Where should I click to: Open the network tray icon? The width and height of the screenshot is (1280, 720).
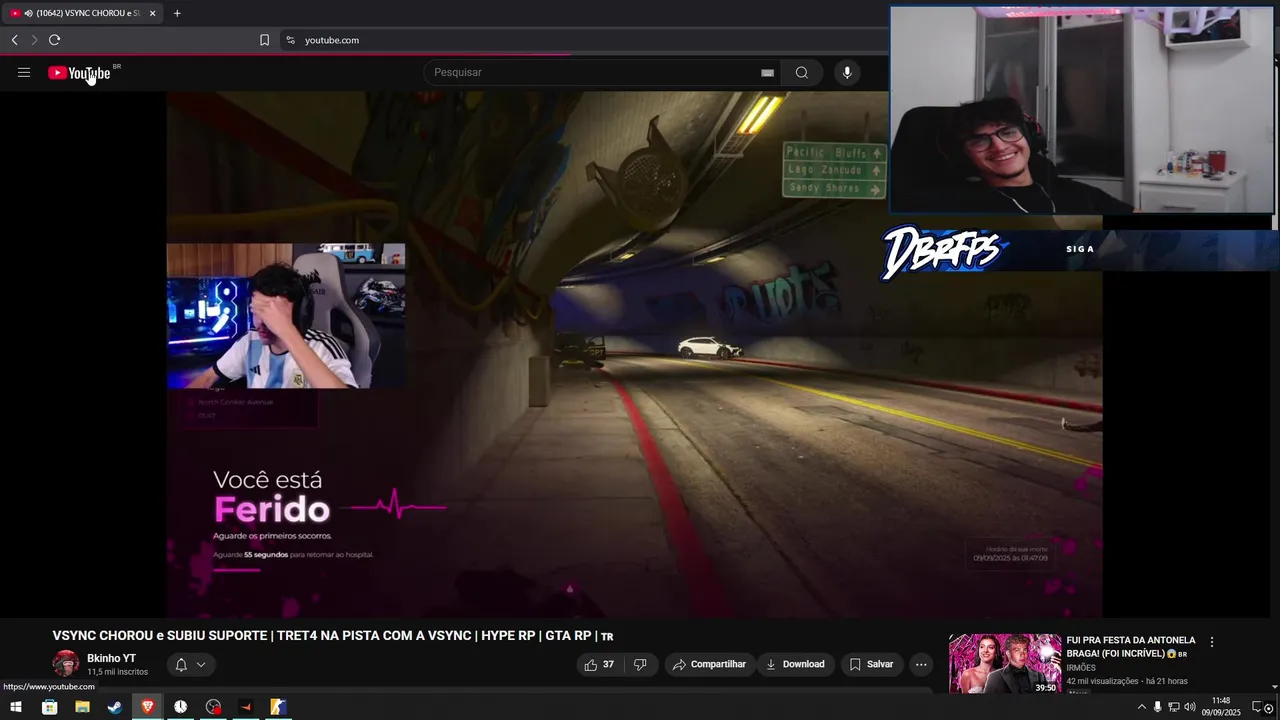tap(1174, 707)
